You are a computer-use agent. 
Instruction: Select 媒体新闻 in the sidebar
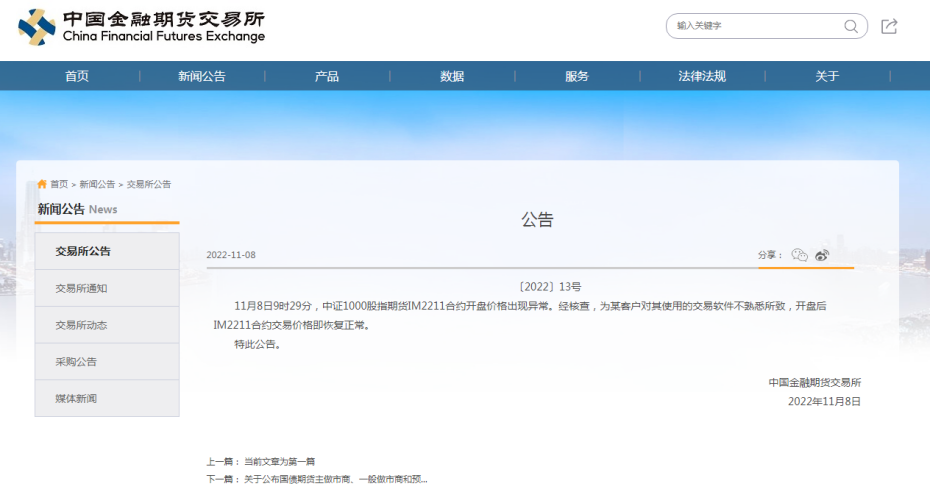(107, 398)
